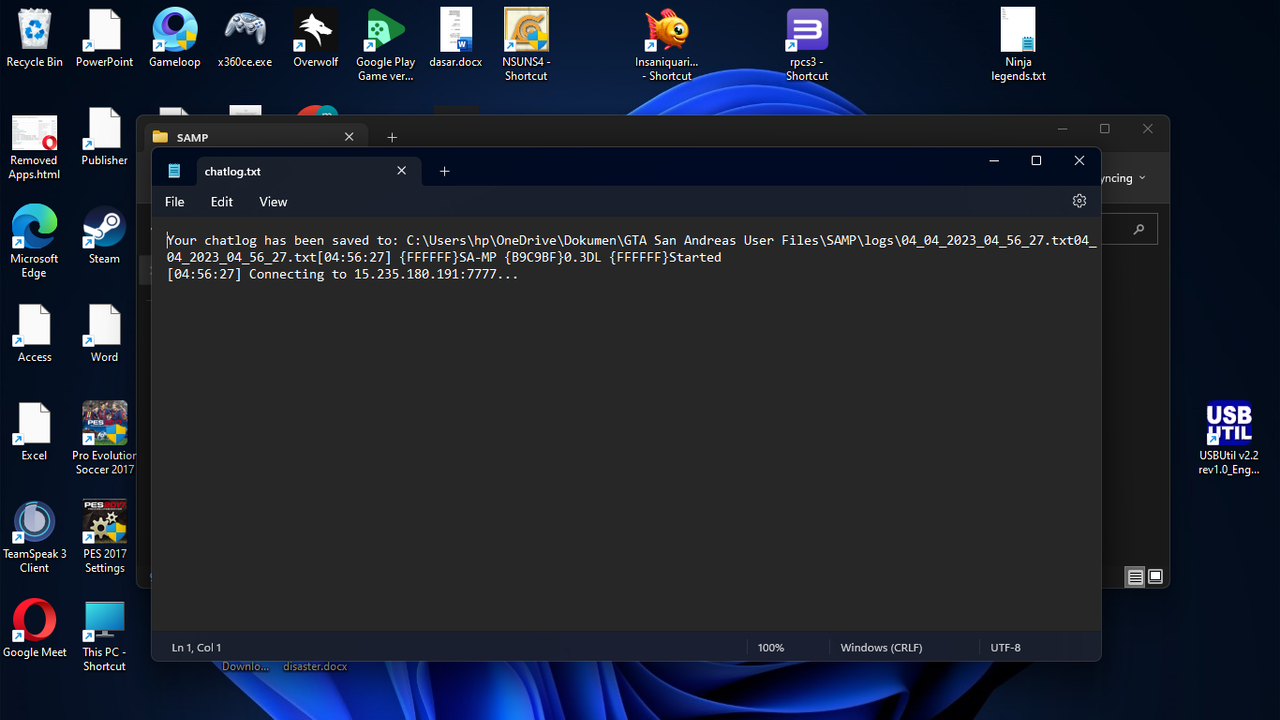Add a new tab in Notepad
The height and width of the screenshot is (720, 1280).
tap(445, 171)
